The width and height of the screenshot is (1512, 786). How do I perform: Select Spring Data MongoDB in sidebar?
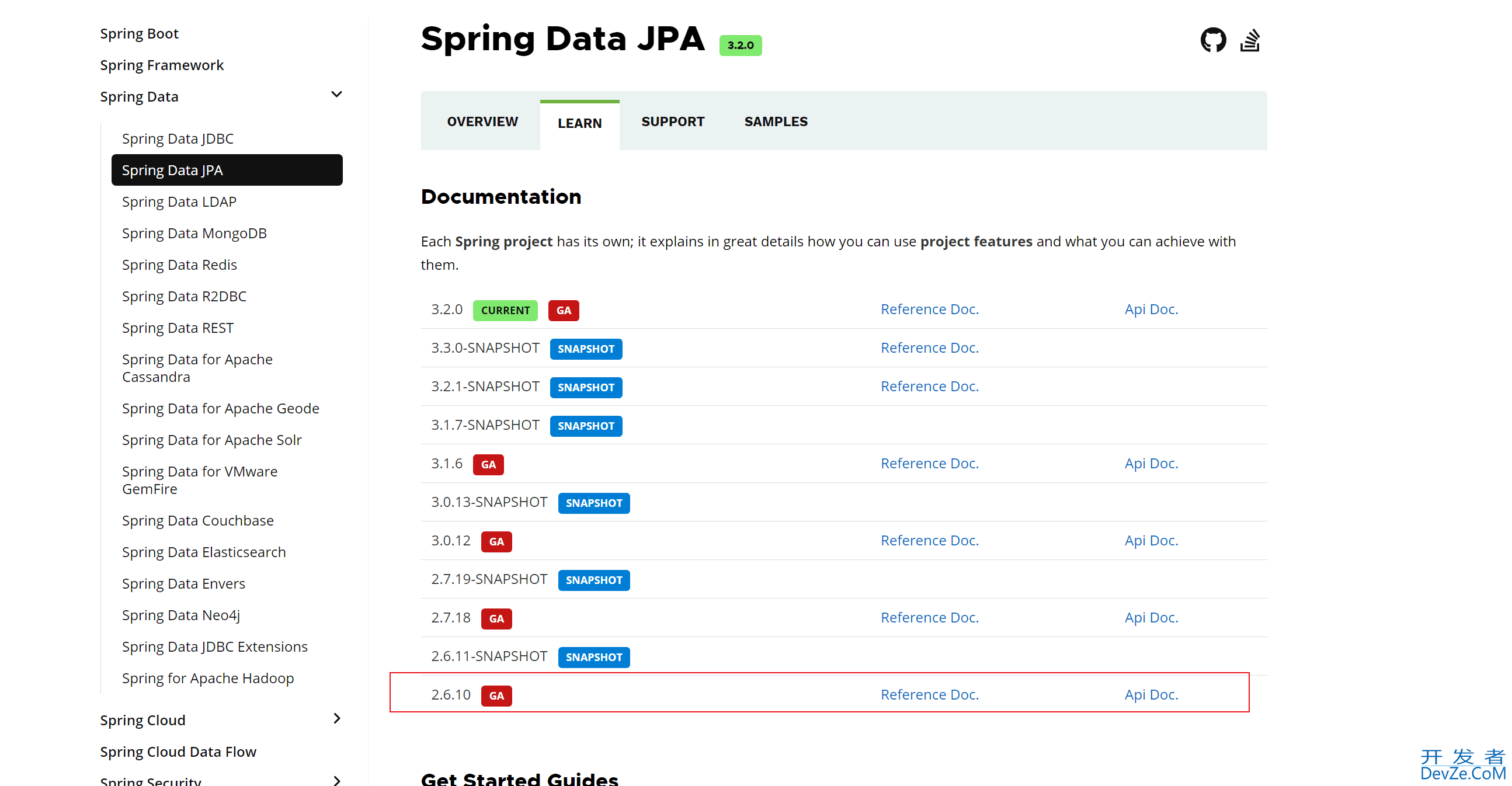[x=194, y=234]
